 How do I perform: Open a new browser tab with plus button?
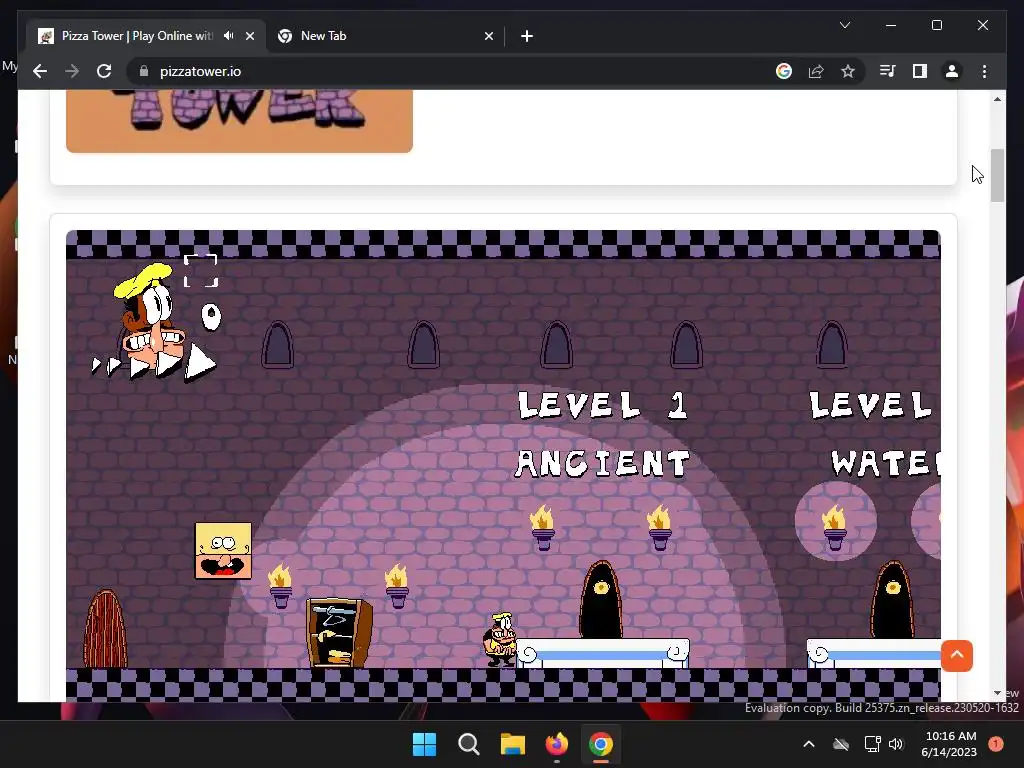coord(527,36)
